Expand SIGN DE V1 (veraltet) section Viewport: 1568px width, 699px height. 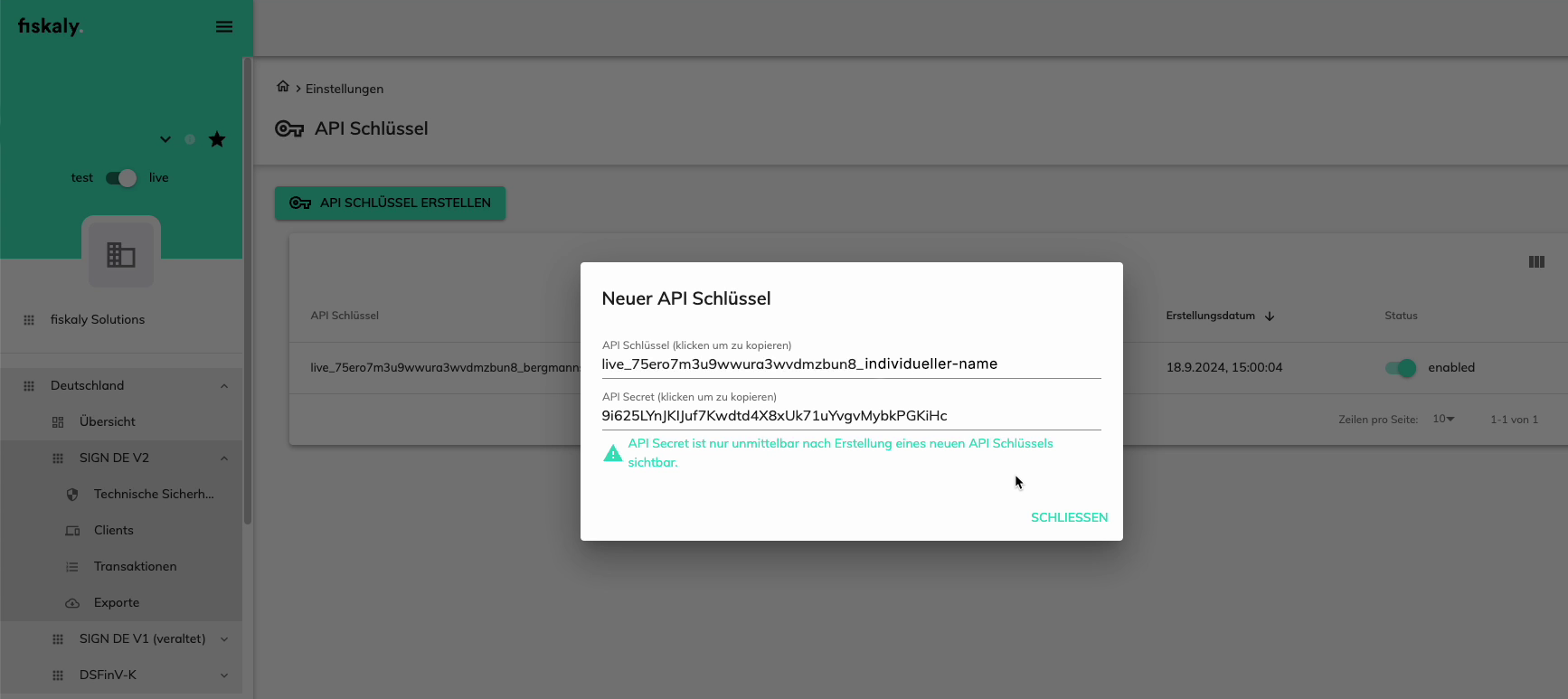point(224,639)
